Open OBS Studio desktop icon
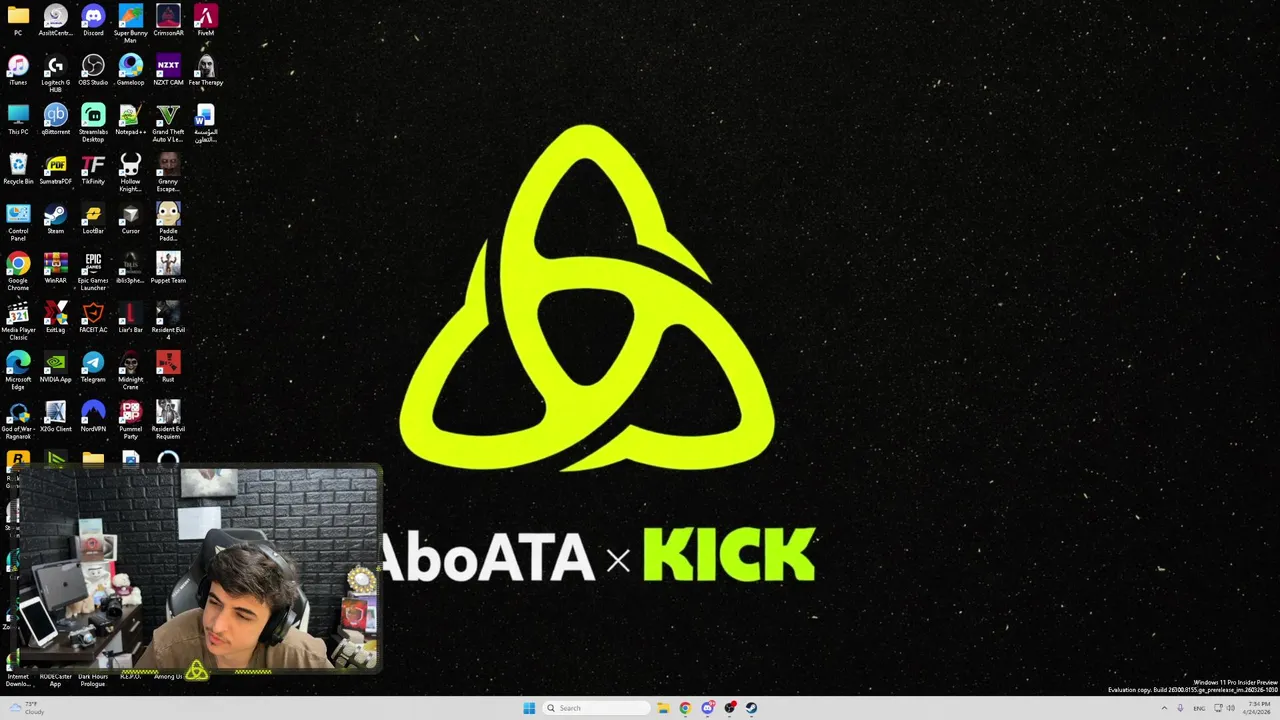1280x720 pixels. coord(93,70)
